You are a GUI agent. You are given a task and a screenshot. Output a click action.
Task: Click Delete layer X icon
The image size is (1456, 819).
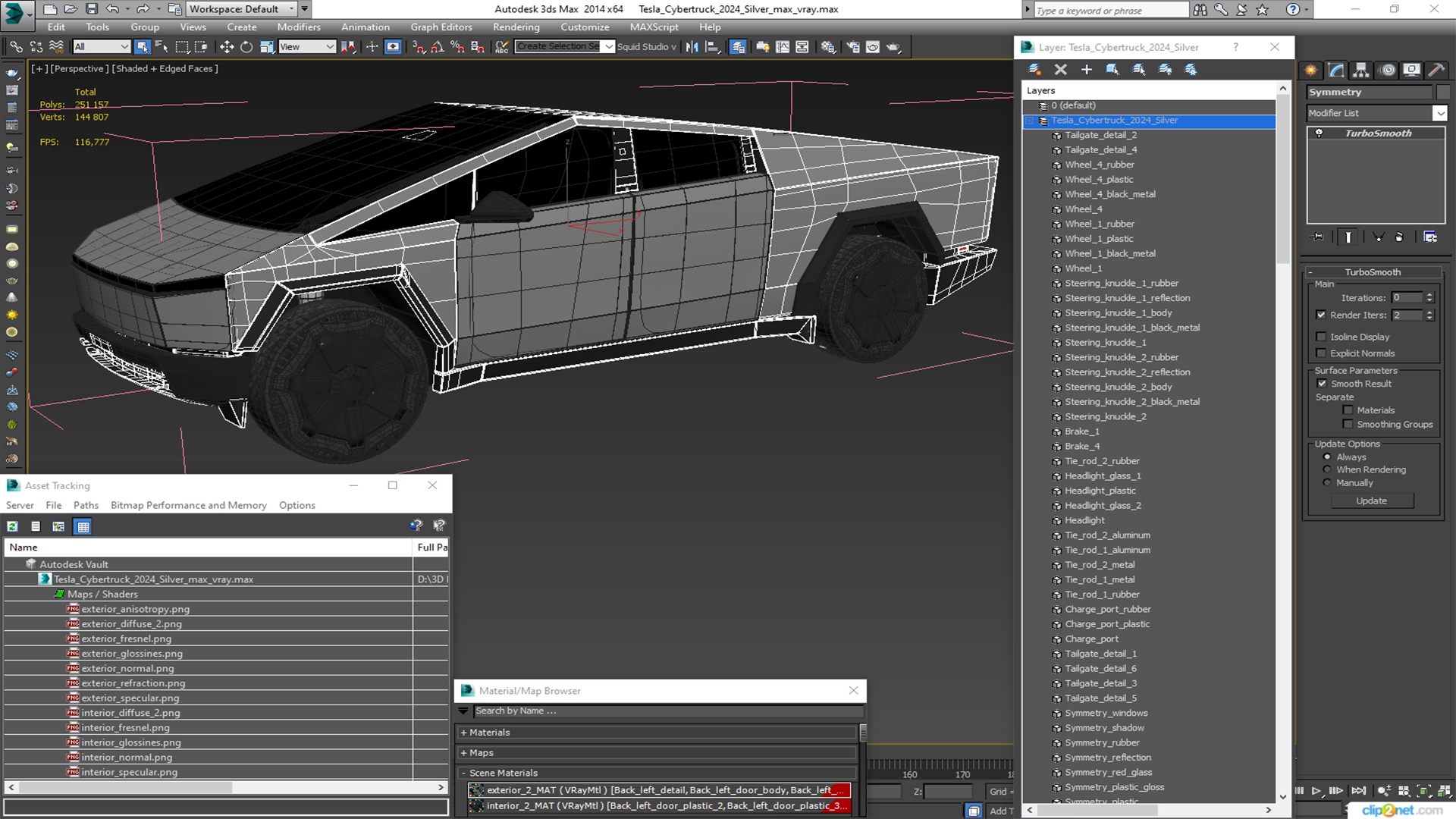coord(1060,70)
